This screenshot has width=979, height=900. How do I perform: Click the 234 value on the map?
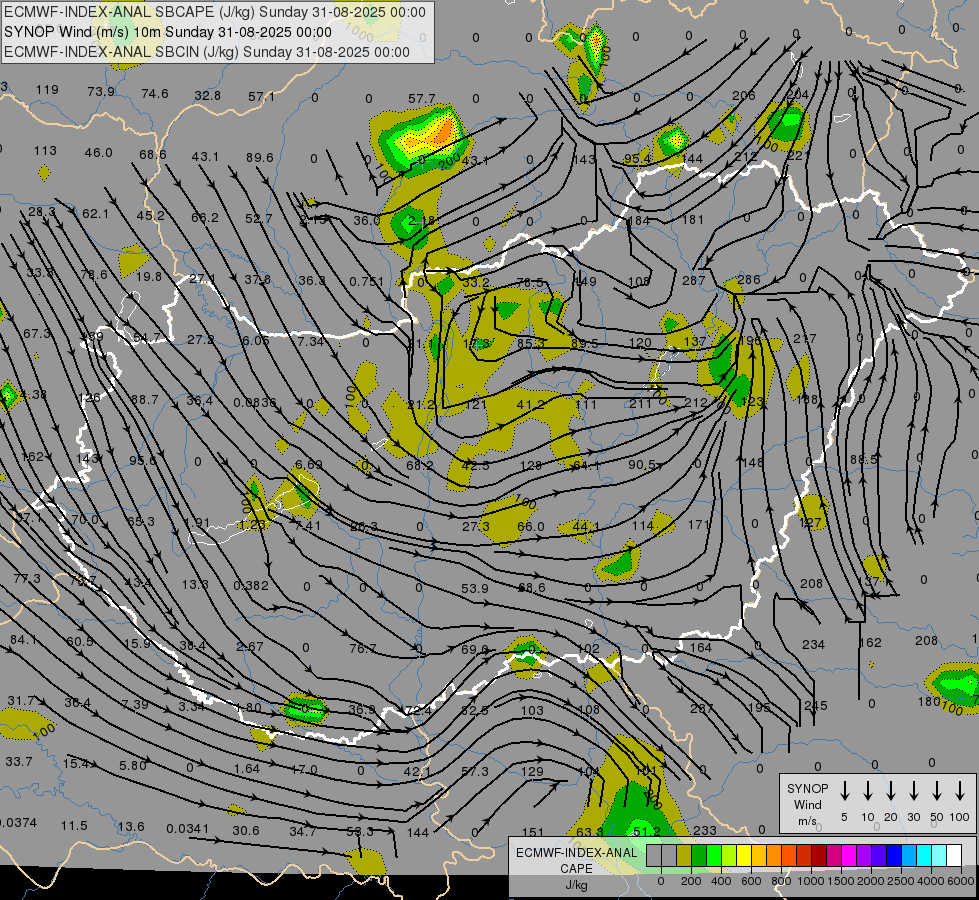click(x=813, y=645)
